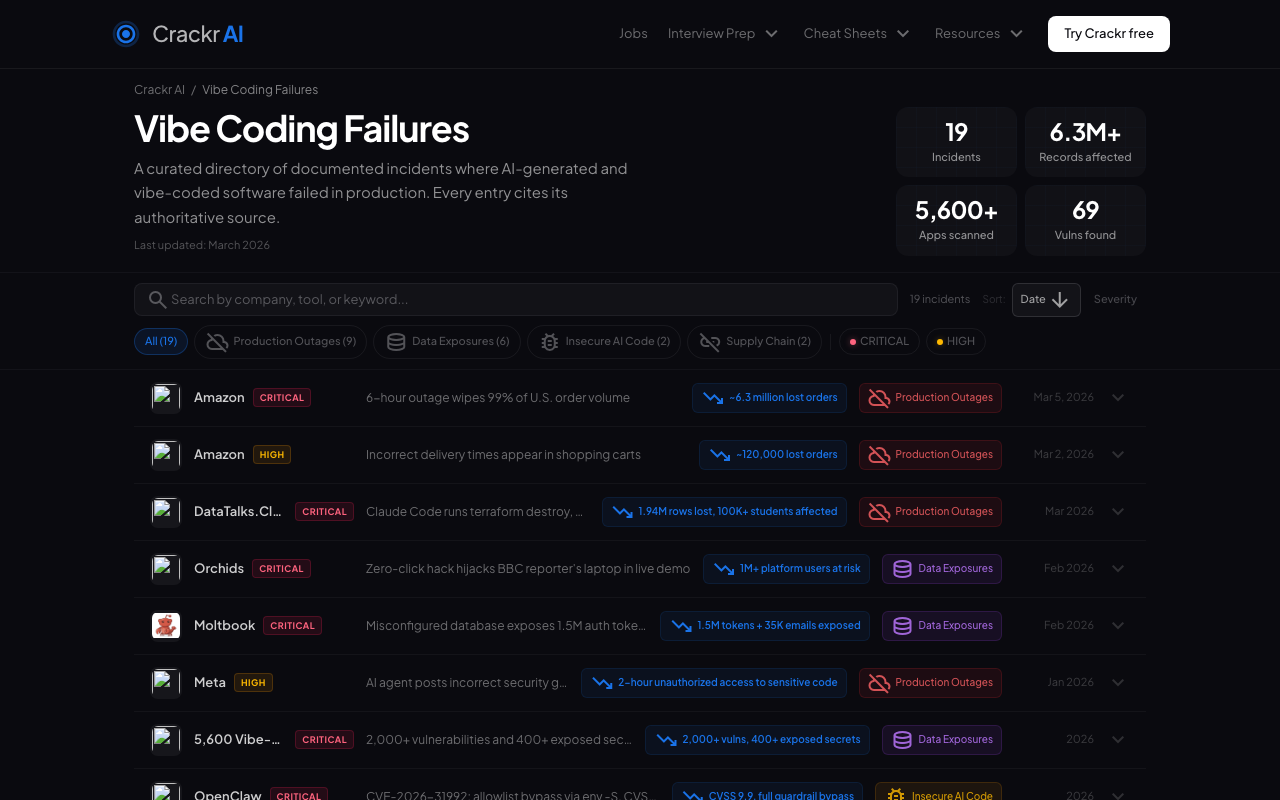The height and width of the screenshot is (800, 1280).
Task: Expand the Cheat Sheets navigation dropdown
Action: click(856, 33)
